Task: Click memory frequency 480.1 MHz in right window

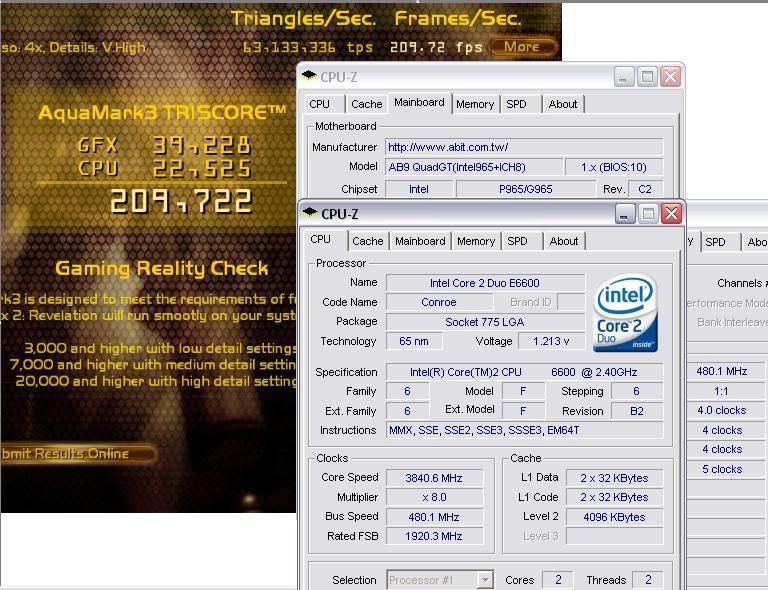Action: coord(725,371)
